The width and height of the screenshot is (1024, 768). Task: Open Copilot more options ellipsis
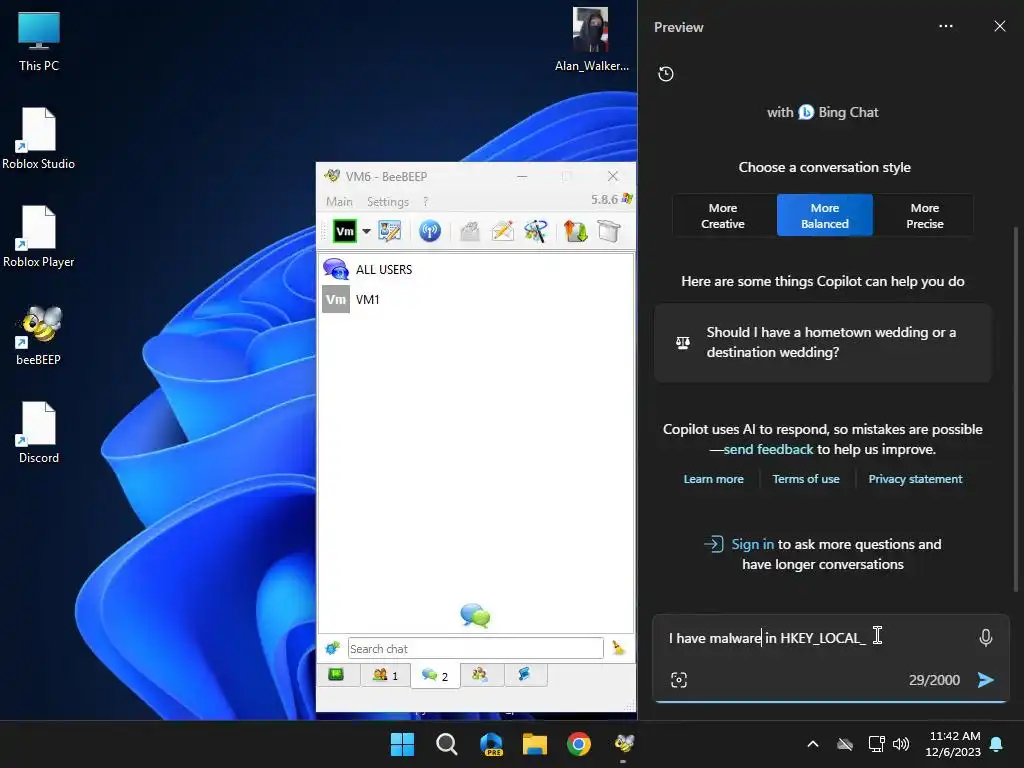point(946,26)
